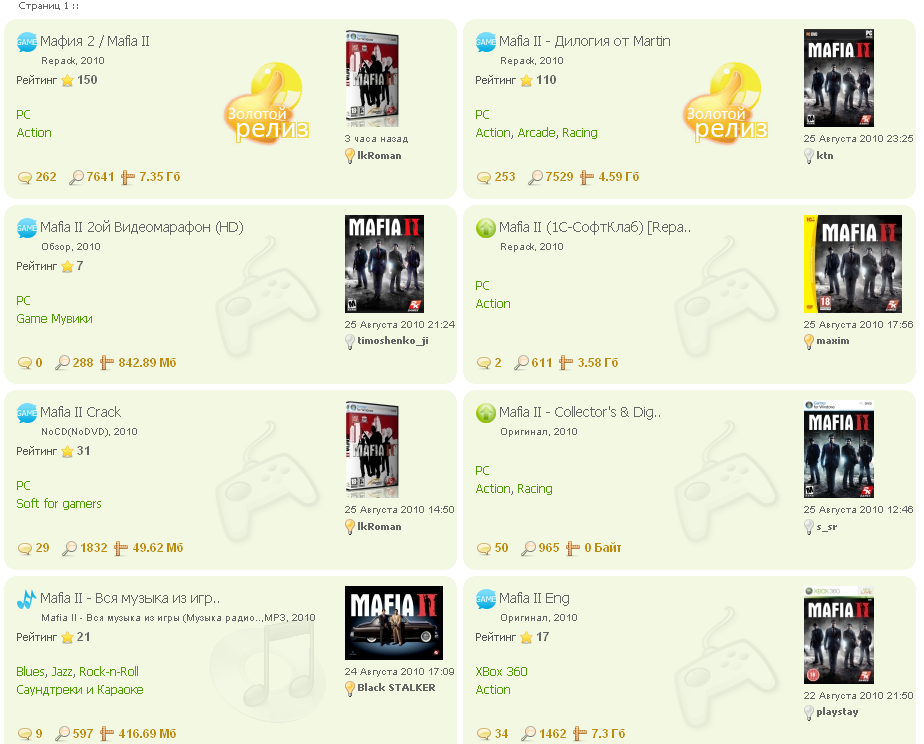Click the rating star for Mafia II Eng
This screenshot has height=744, width=924.
coord(526,637)
